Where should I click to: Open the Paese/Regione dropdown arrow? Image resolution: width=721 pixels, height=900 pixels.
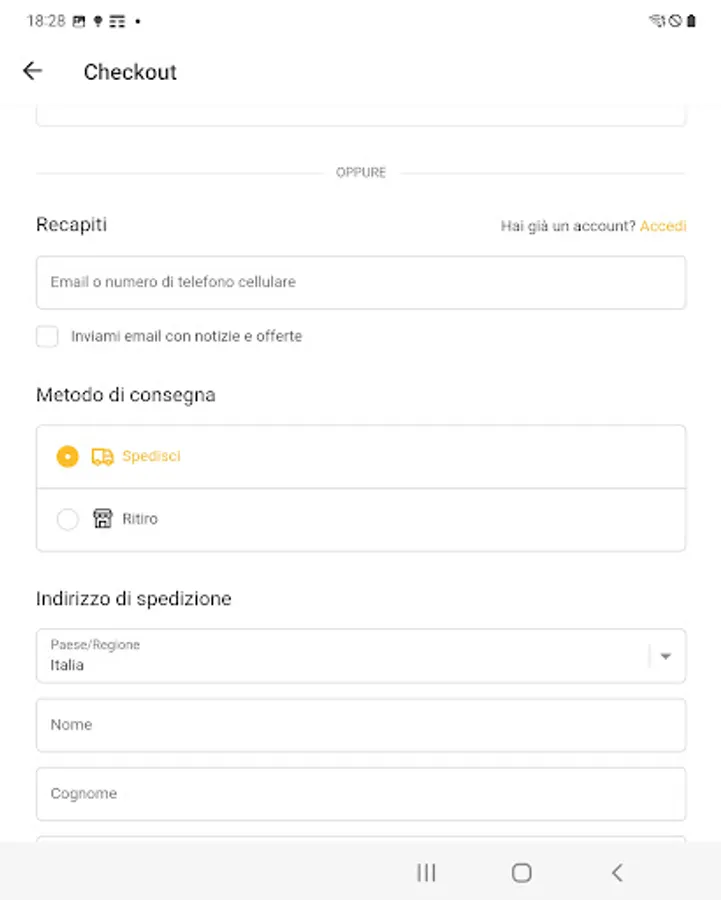coord(666,656)
